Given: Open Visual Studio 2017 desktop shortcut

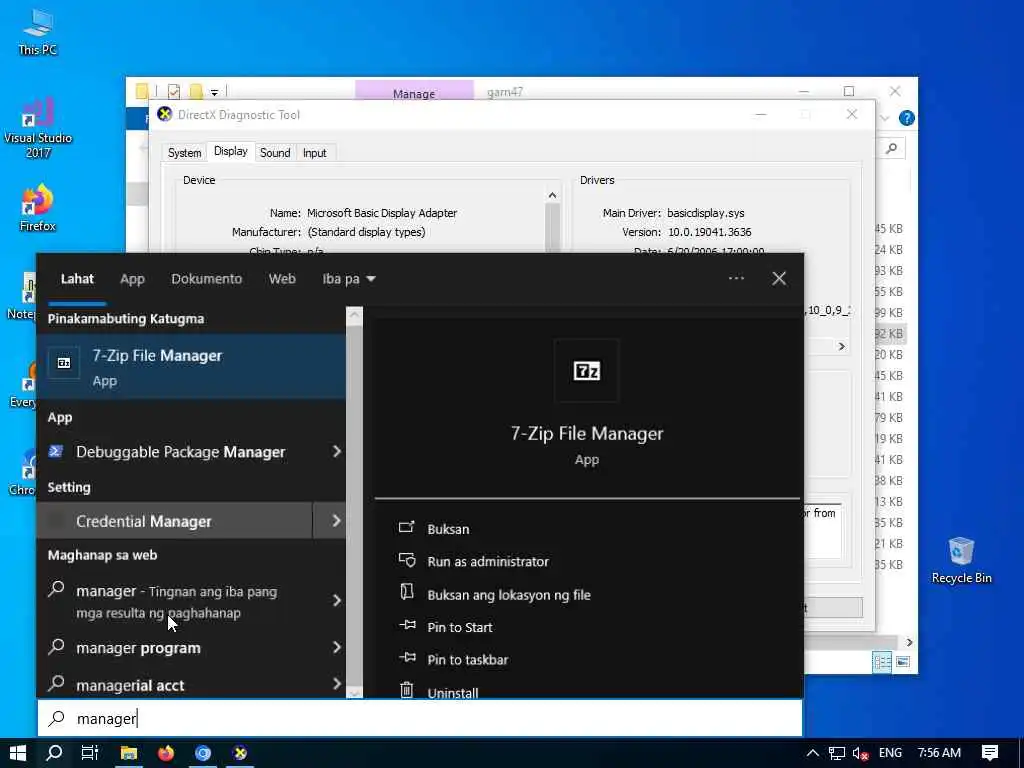Looking at the screenshot, I should (x=38, y=128).
